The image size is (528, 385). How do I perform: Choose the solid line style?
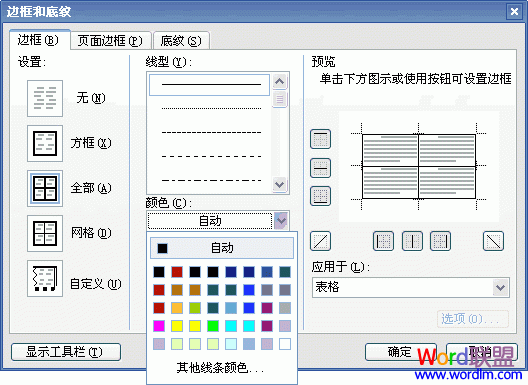click(x=209, y=85)
